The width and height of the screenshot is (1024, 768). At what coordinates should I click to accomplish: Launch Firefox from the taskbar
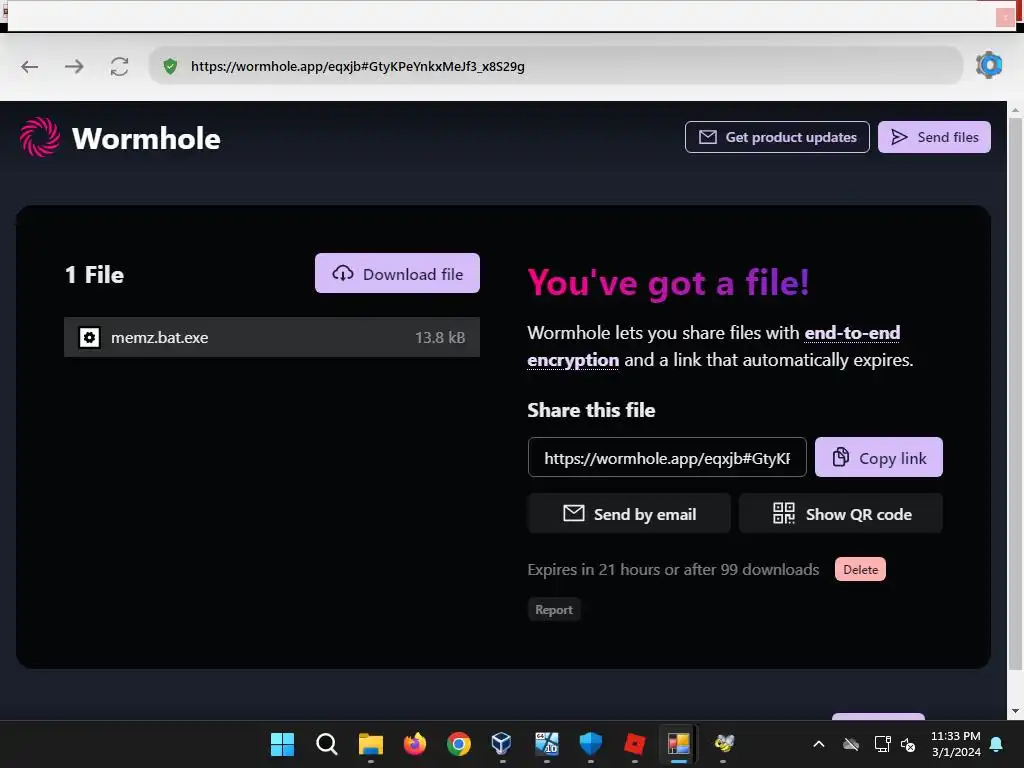pos(415,744)
